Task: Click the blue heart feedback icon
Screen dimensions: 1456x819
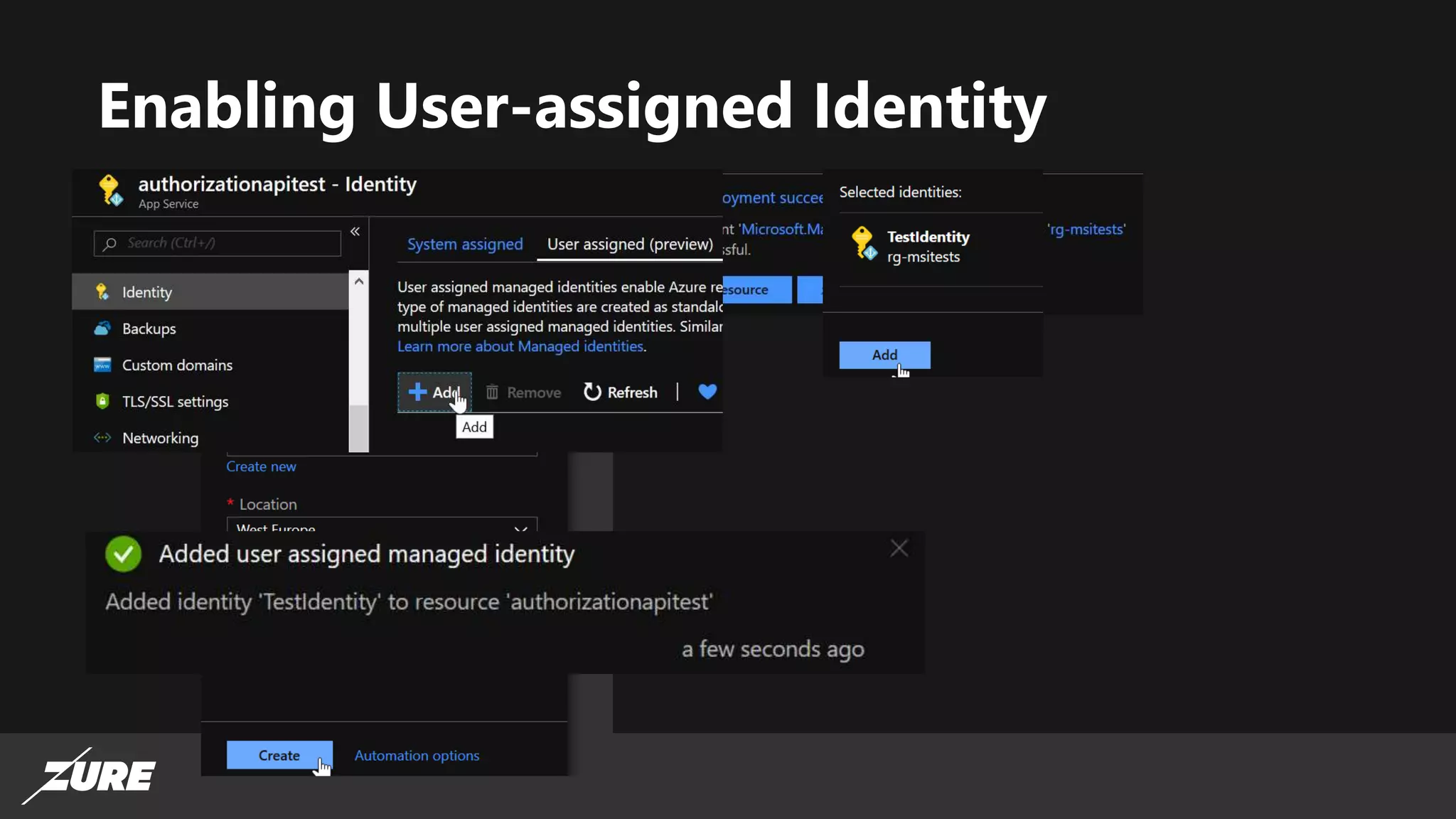Action: coord(707,392)
